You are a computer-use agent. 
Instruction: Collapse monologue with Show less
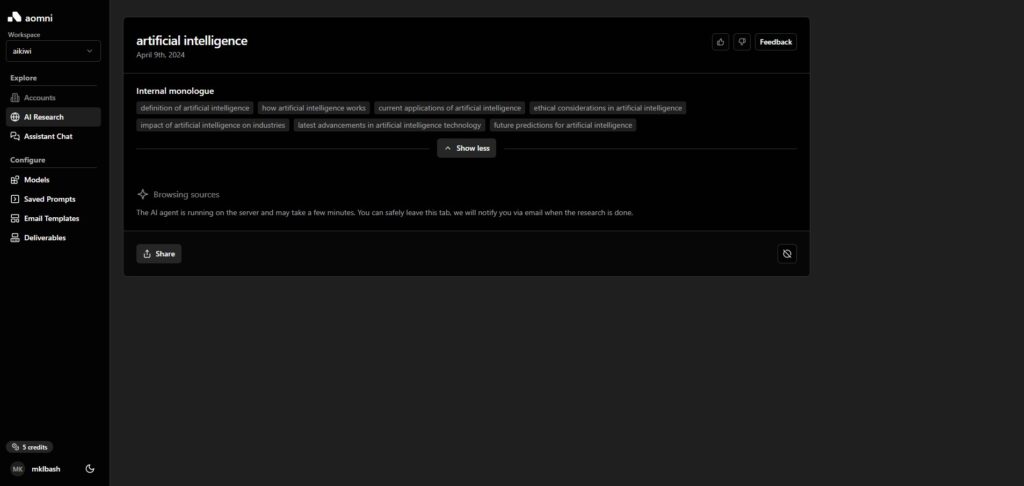click(x=466, y=148)
